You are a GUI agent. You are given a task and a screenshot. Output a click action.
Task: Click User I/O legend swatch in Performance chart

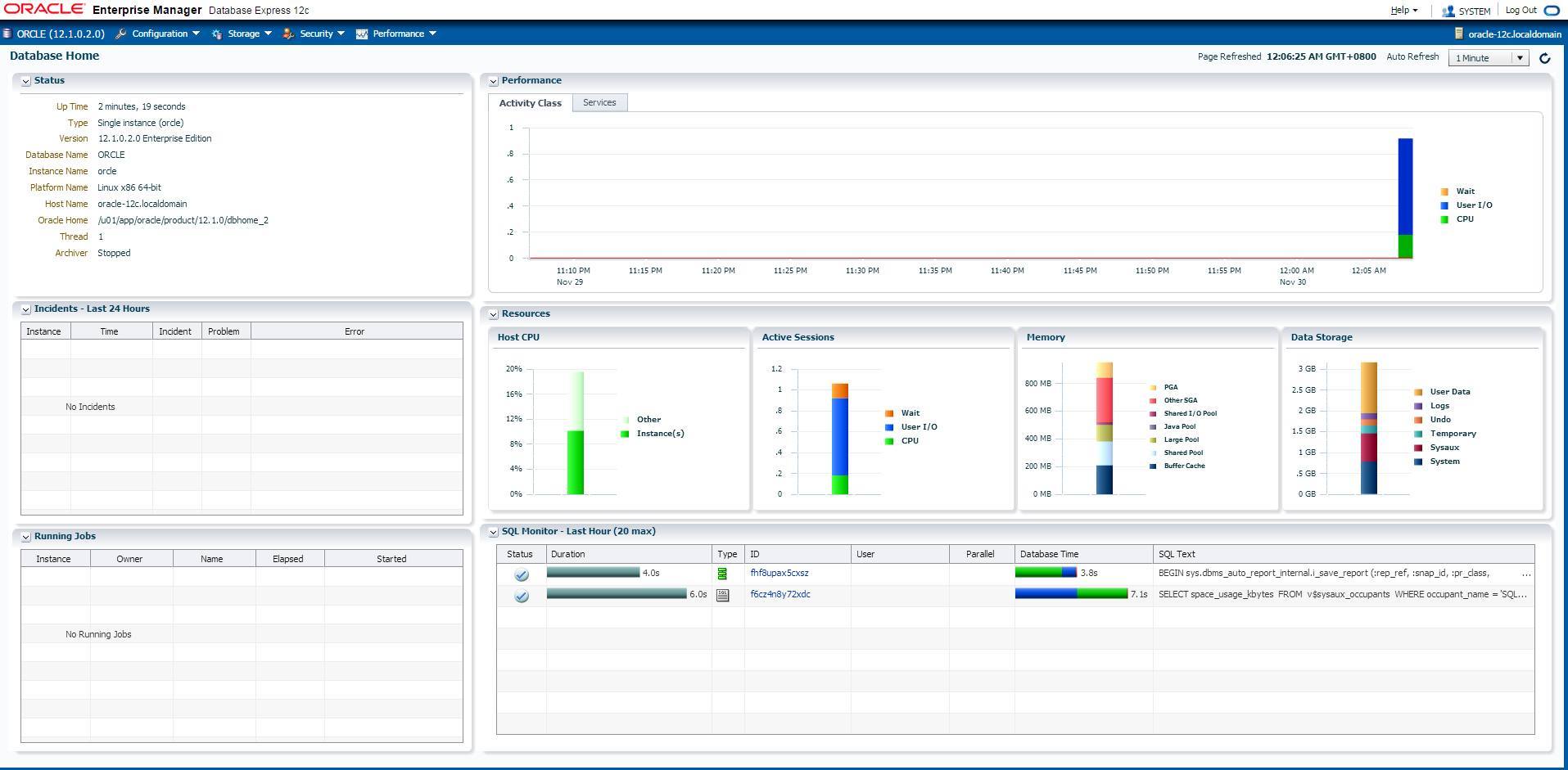[1444, 205]
